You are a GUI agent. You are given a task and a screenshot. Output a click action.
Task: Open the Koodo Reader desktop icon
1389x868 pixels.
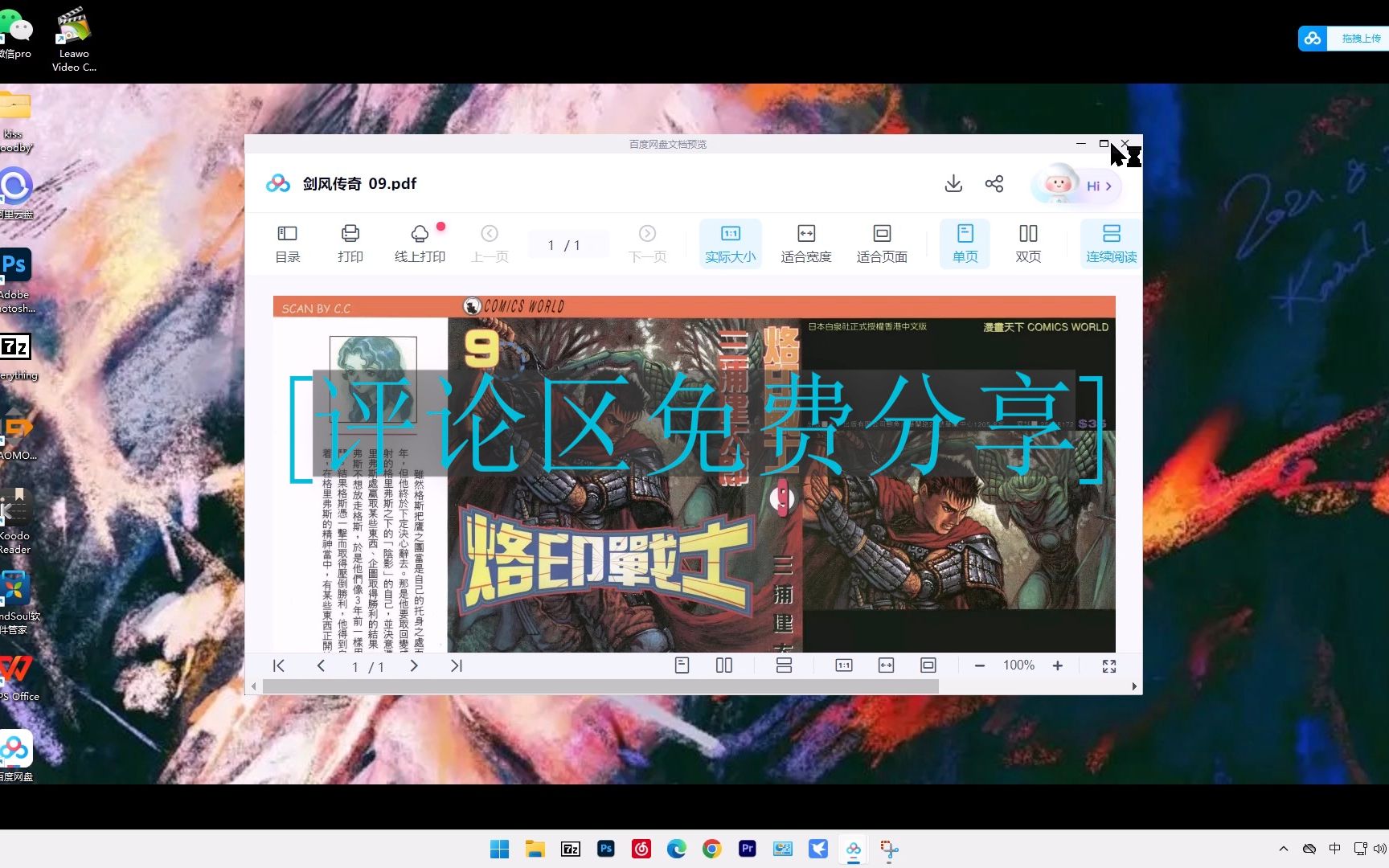(x=14, y=520)
